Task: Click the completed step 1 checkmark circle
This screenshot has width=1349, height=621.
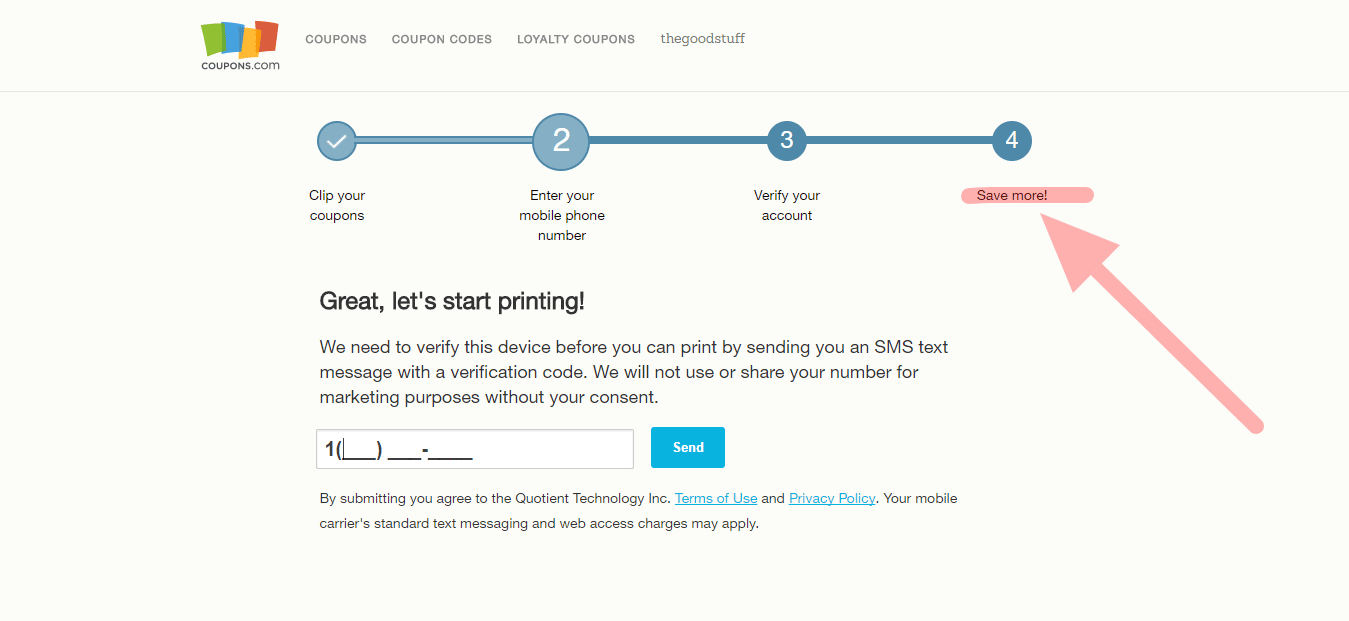Action: 337,141
